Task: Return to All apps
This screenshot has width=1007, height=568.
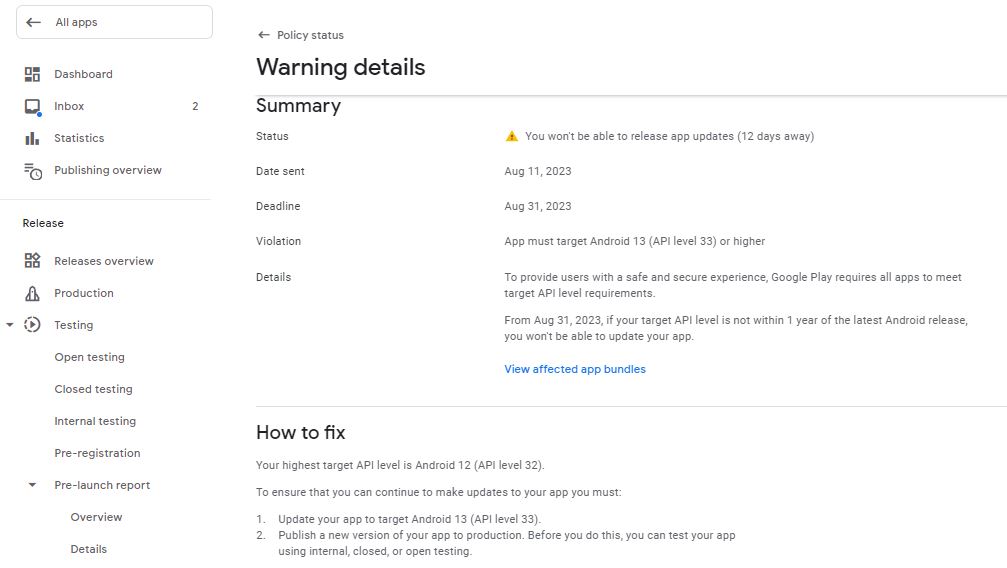Action: point(34,22)
